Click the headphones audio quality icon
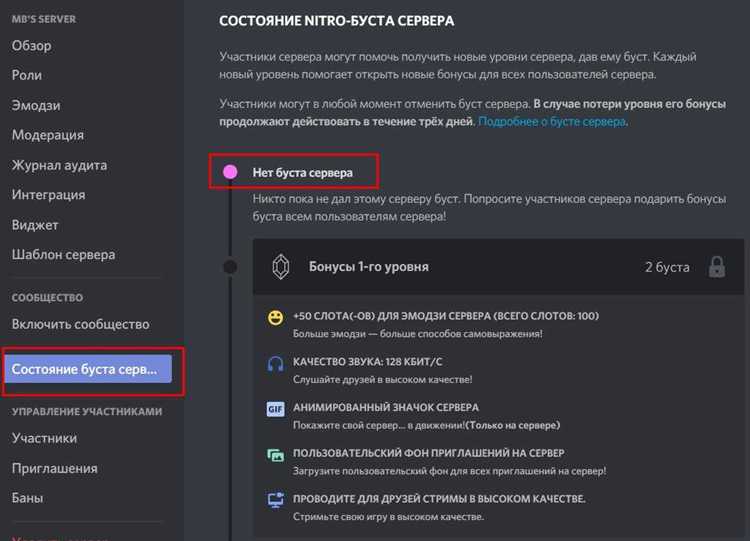This screenshot has height=541, width=750. tap(276, 364)
